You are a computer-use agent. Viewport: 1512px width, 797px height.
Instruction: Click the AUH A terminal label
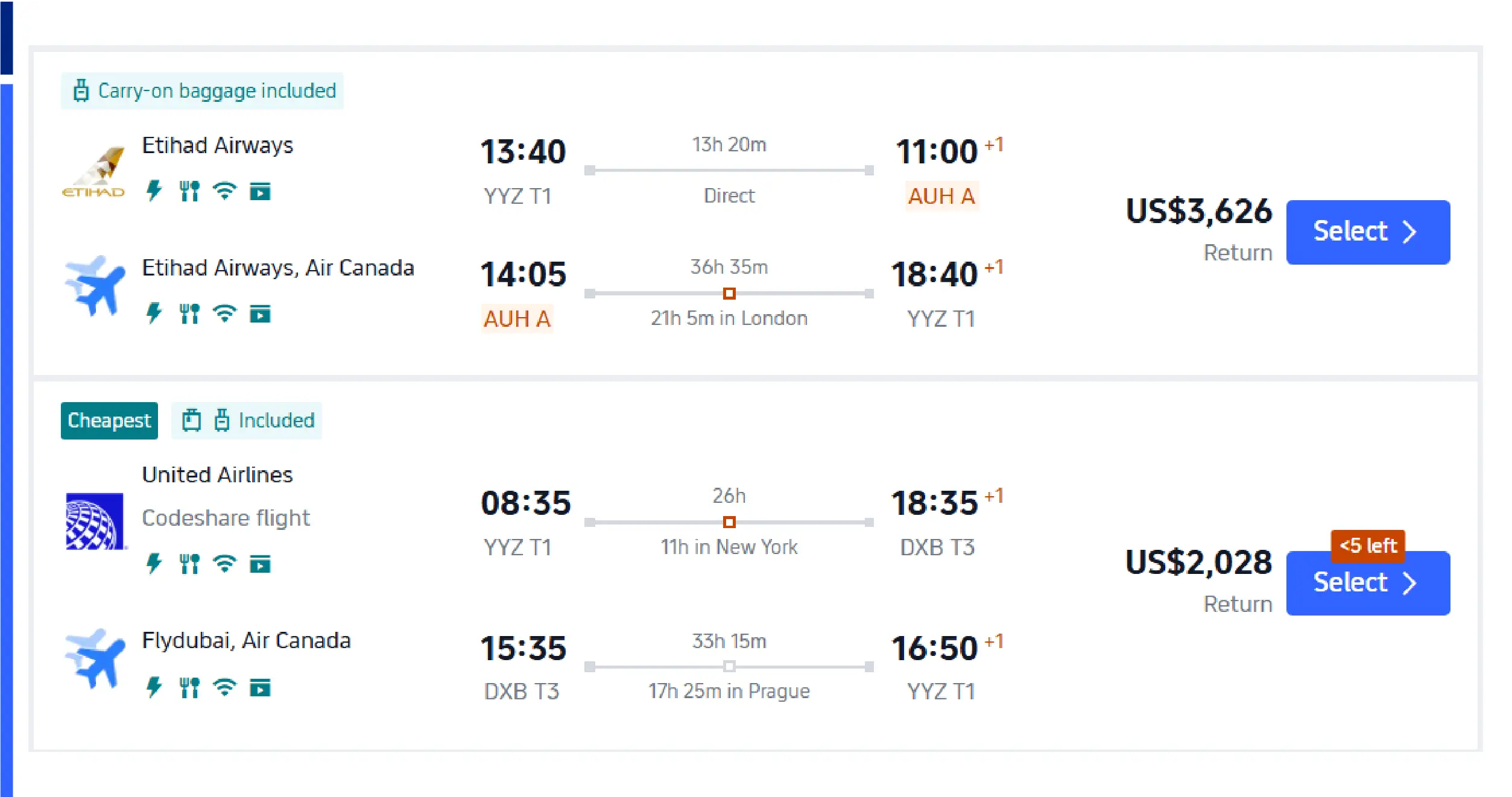point(940,195)
